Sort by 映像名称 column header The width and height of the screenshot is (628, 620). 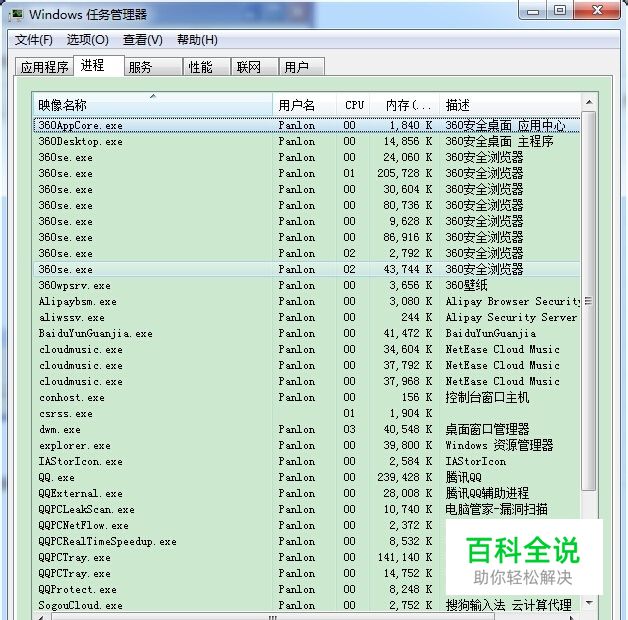point(152,105)
